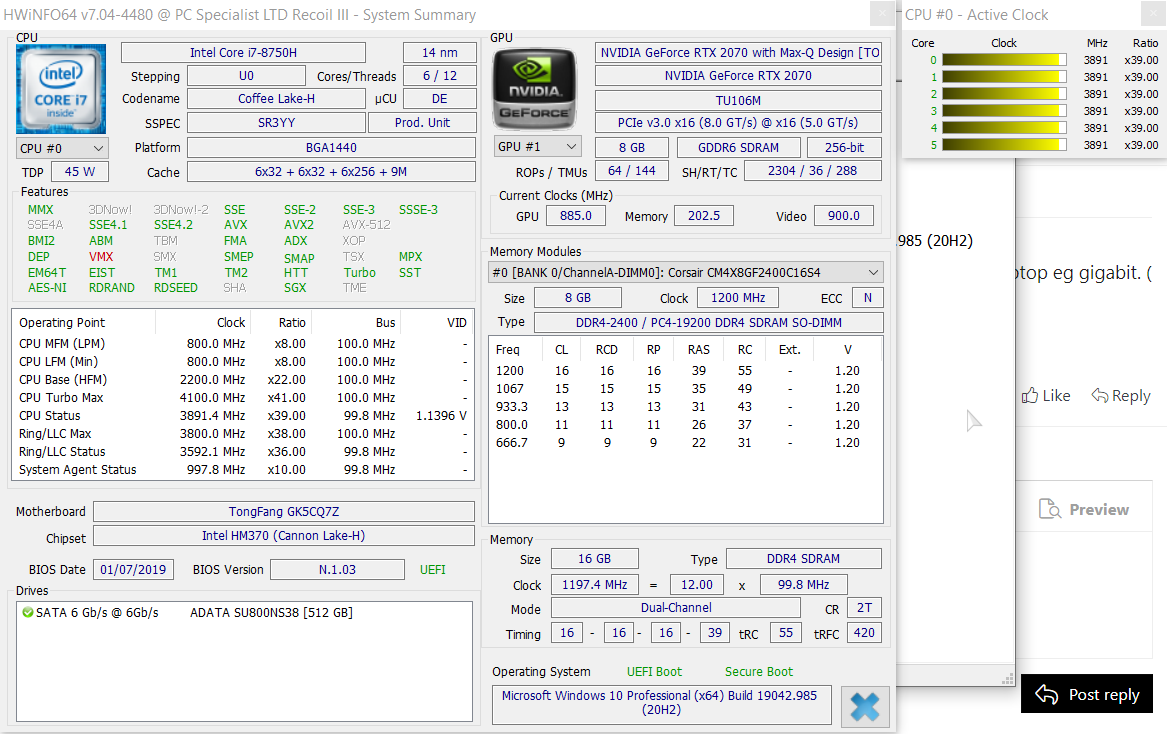Click the Intel Core i7 logo
This screenshot has width=1167, height=734.
click(61, 89)
